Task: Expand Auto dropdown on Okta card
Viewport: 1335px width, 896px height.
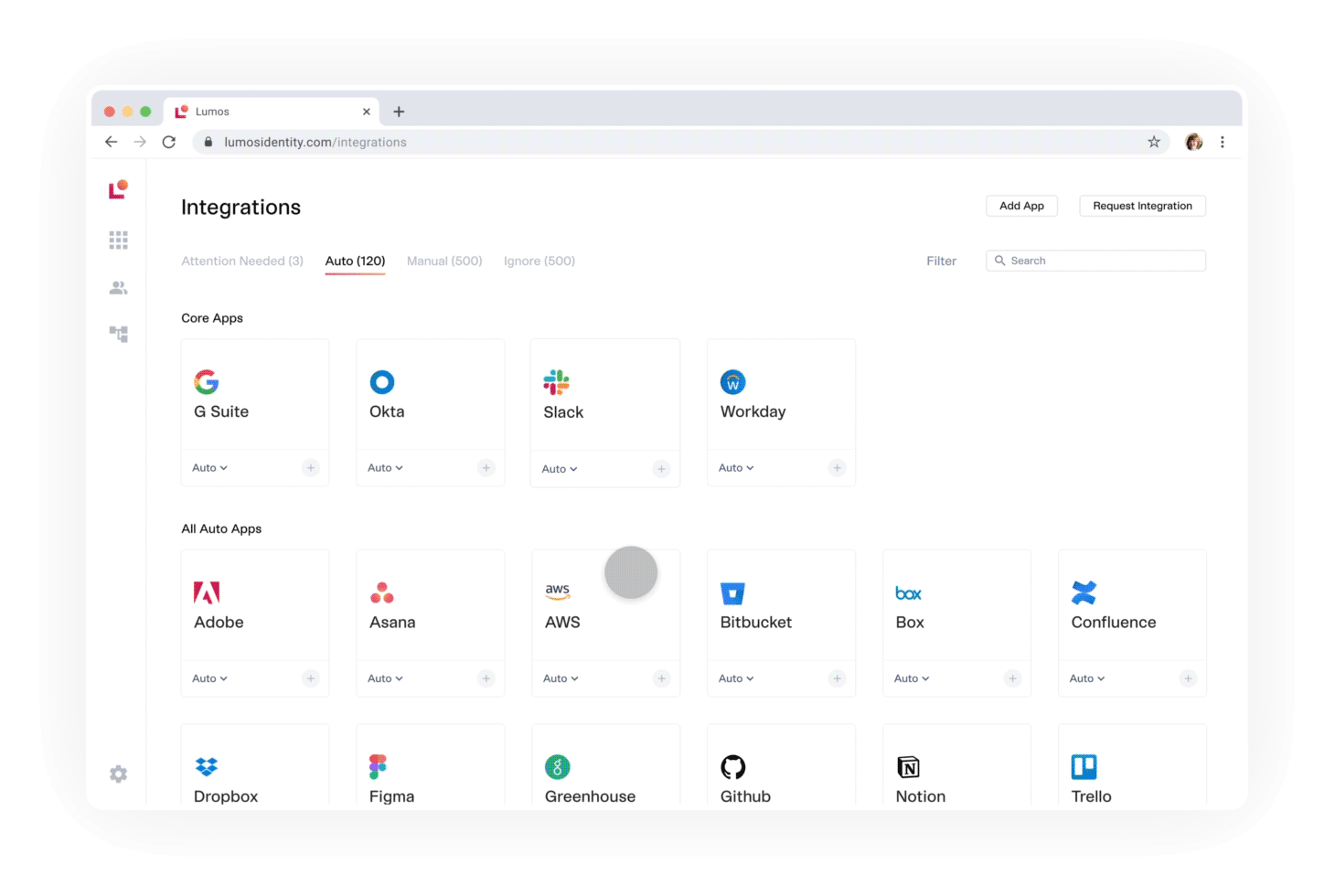Action: [x=385, y=468]
